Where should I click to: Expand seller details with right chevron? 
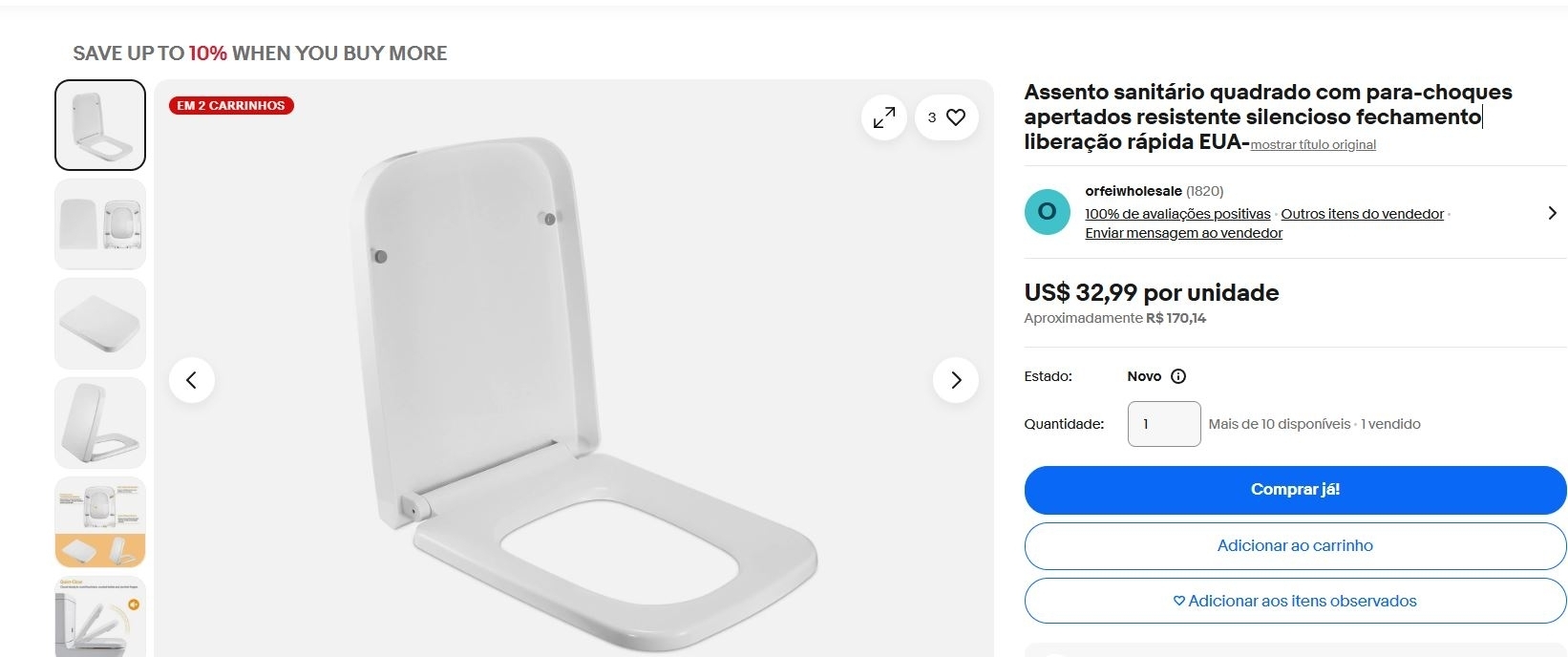click(1552, 213)
